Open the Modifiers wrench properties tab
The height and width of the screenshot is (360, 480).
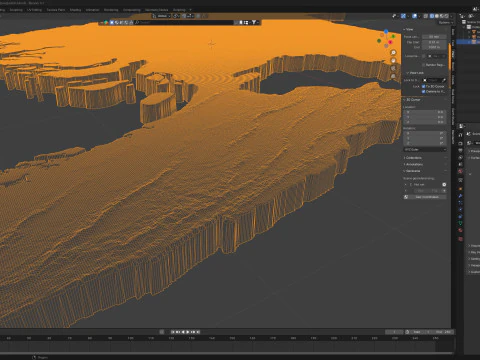point(460,196)
